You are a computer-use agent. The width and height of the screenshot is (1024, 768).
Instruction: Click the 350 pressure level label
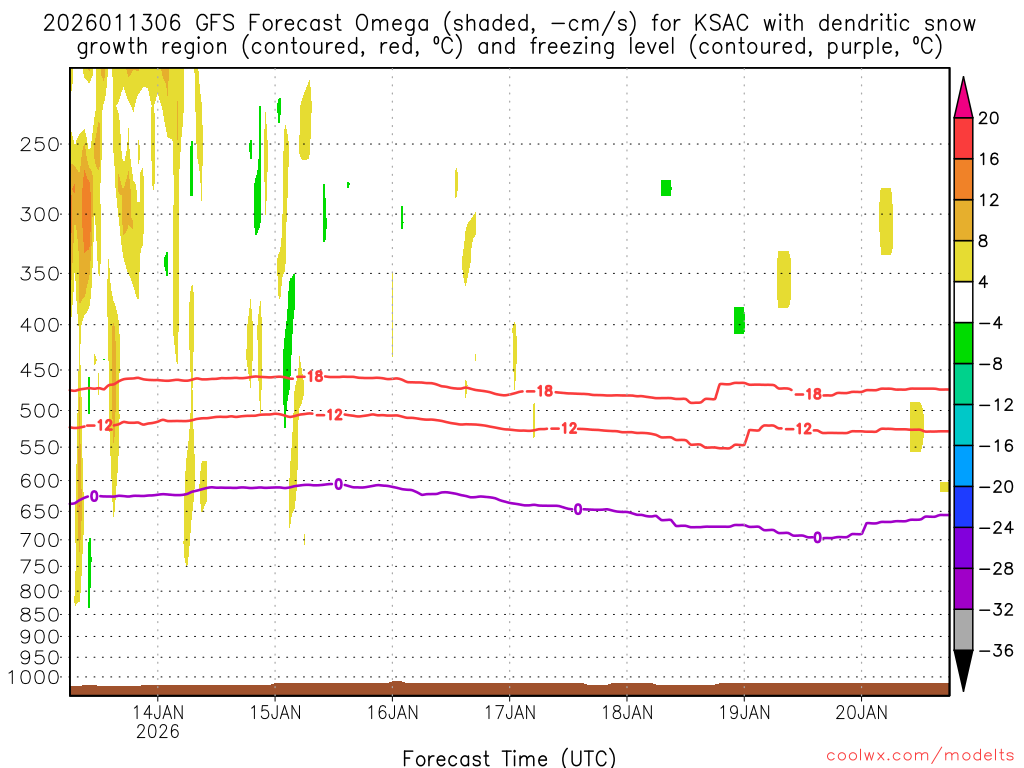[x=40, y=274]
